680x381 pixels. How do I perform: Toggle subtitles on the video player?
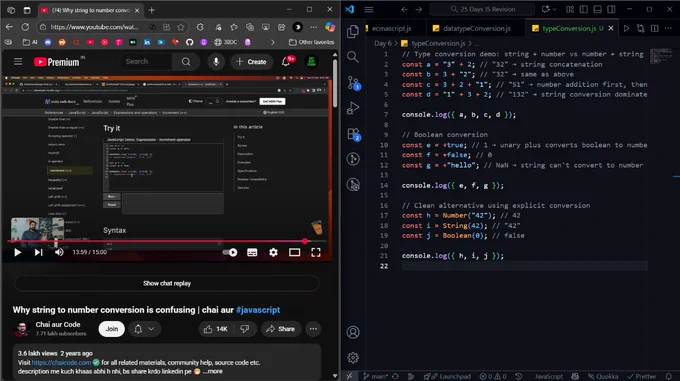tap(252, 252)
